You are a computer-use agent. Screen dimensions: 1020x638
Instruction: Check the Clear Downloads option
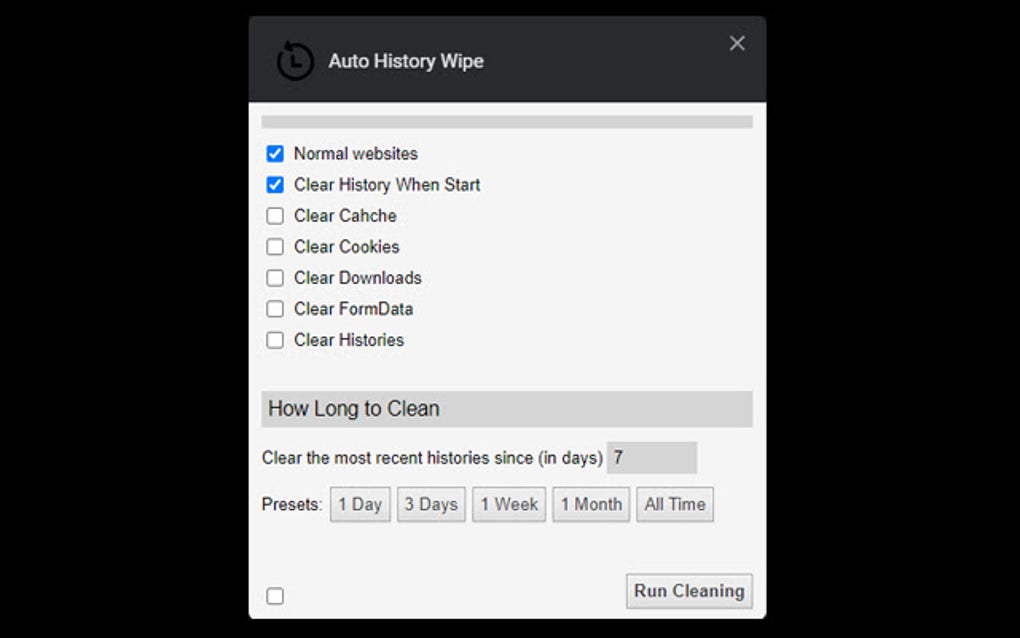pyautogui.click(x=275, y=277)
